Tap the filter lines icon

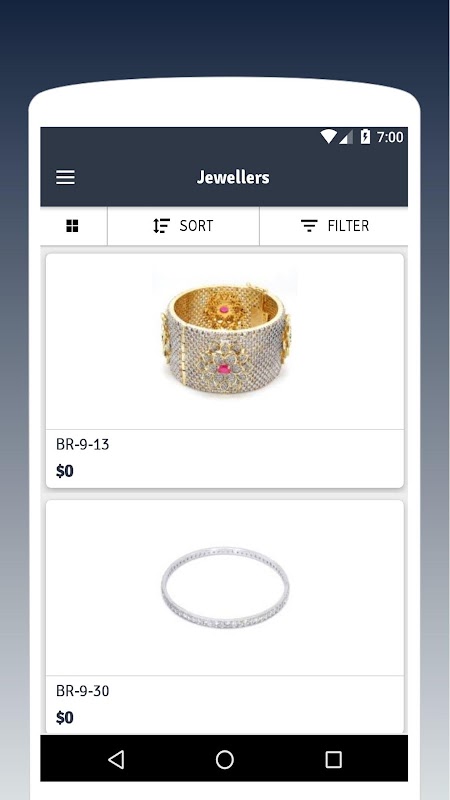coord(309,226)
